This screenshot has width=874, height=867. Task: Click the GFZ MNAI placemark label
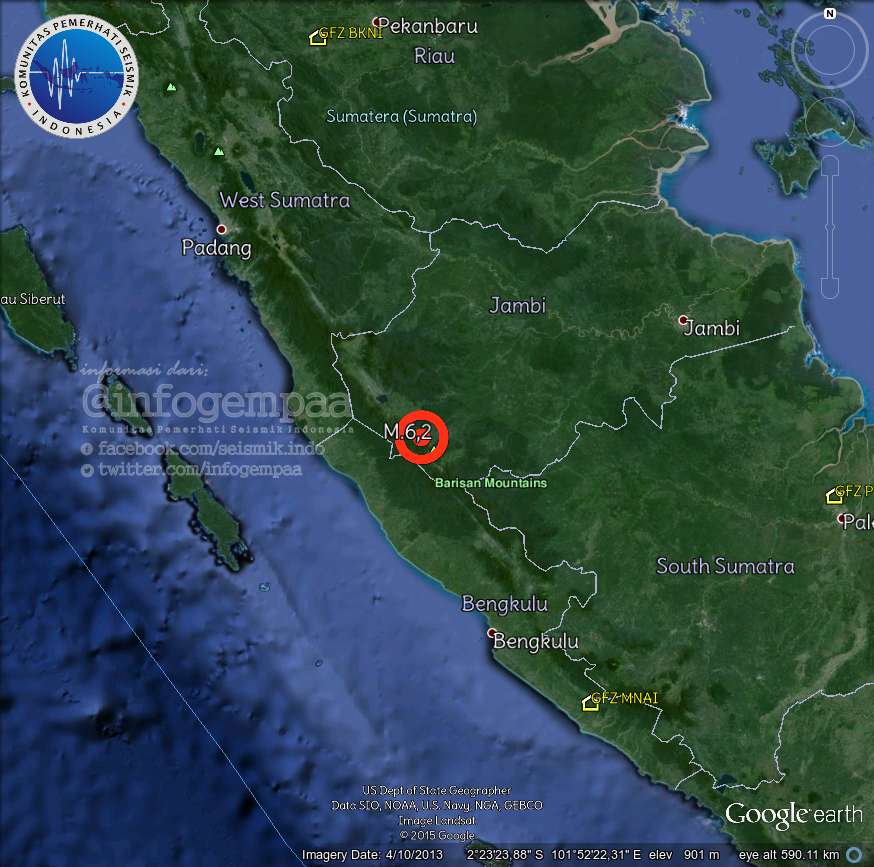click(625, 698)
